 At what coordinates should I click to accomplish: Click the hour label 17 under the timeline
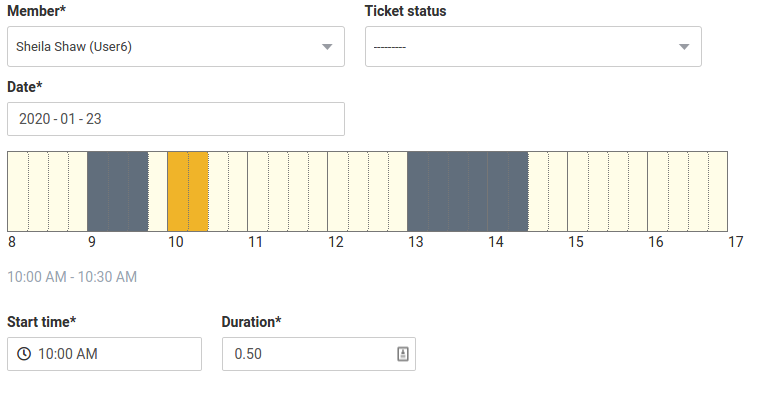coord(736,242)
